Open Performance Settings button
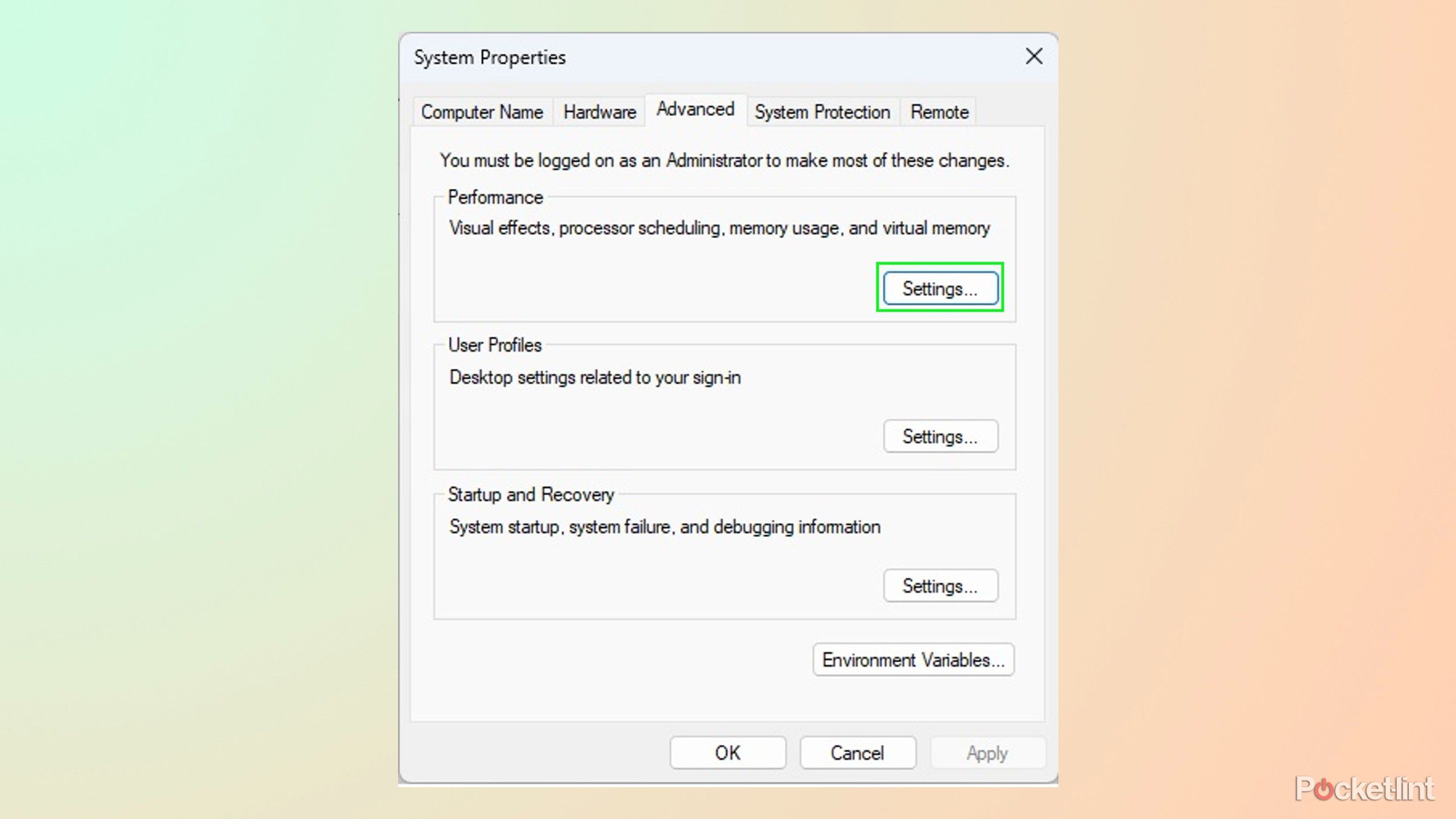 (940, 288)
